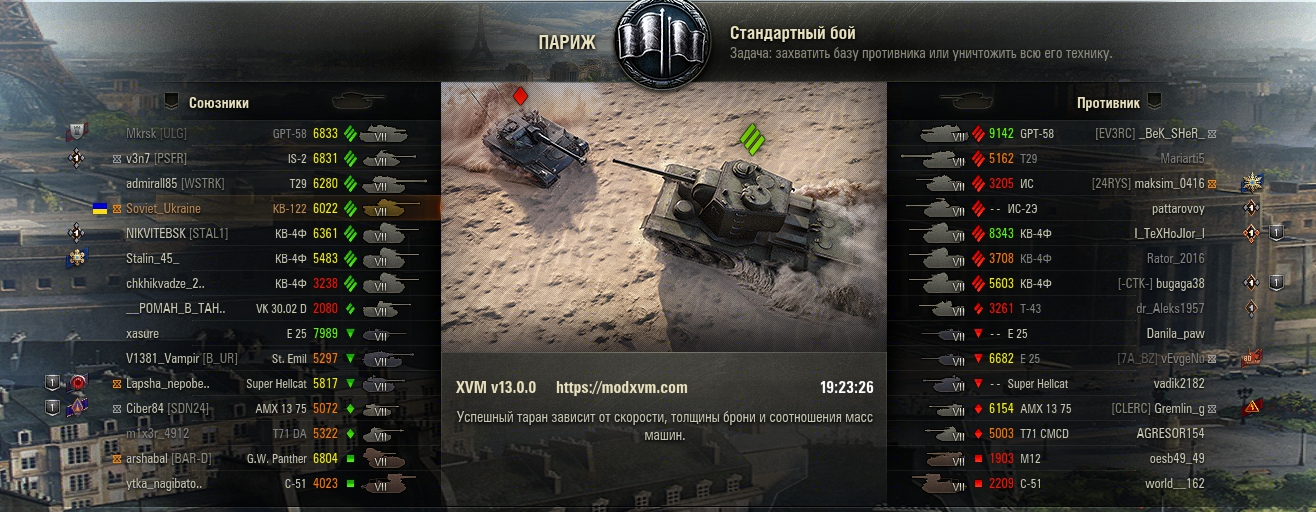This screenshot has width=1316, height=512.
Task: Click the enemy shield icon next to Противник
Action: [1154, 101]
